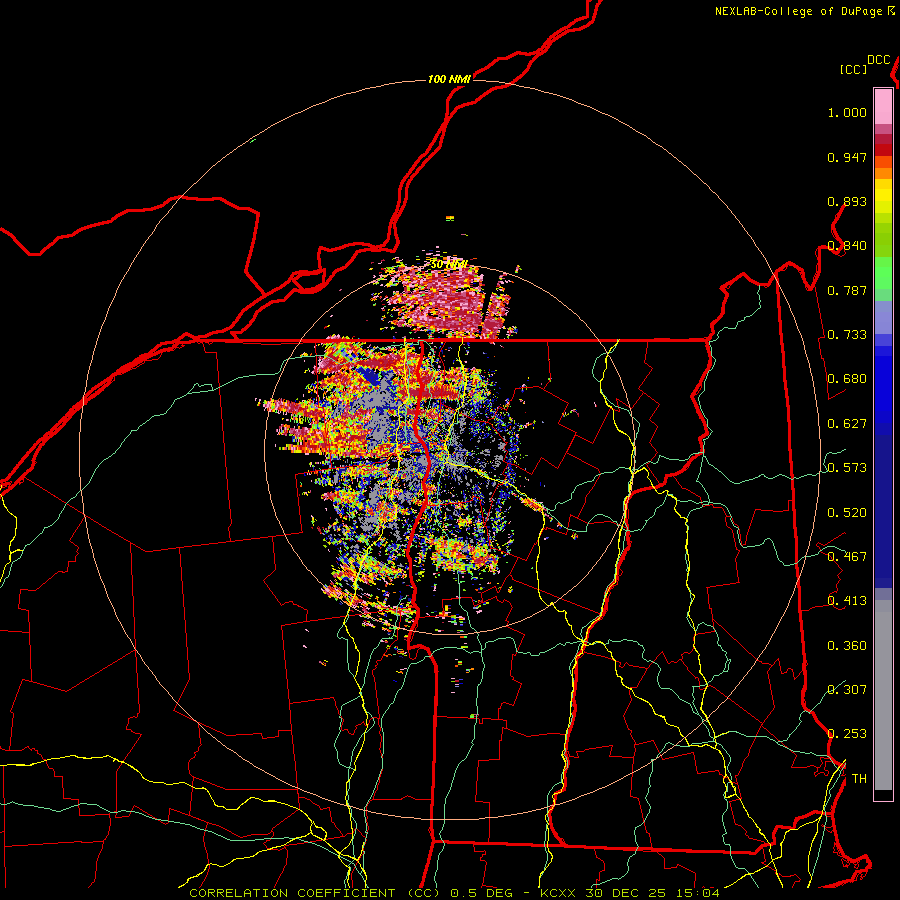Pick the periwinkle swatch near 0.733
Viewport: 900px width, 900px height.
click(883, 317)
